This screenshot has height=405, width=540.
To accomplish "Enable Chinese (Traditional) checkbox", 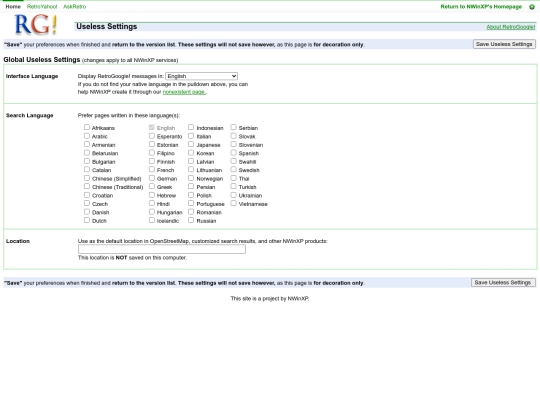I will pos(87,186).
